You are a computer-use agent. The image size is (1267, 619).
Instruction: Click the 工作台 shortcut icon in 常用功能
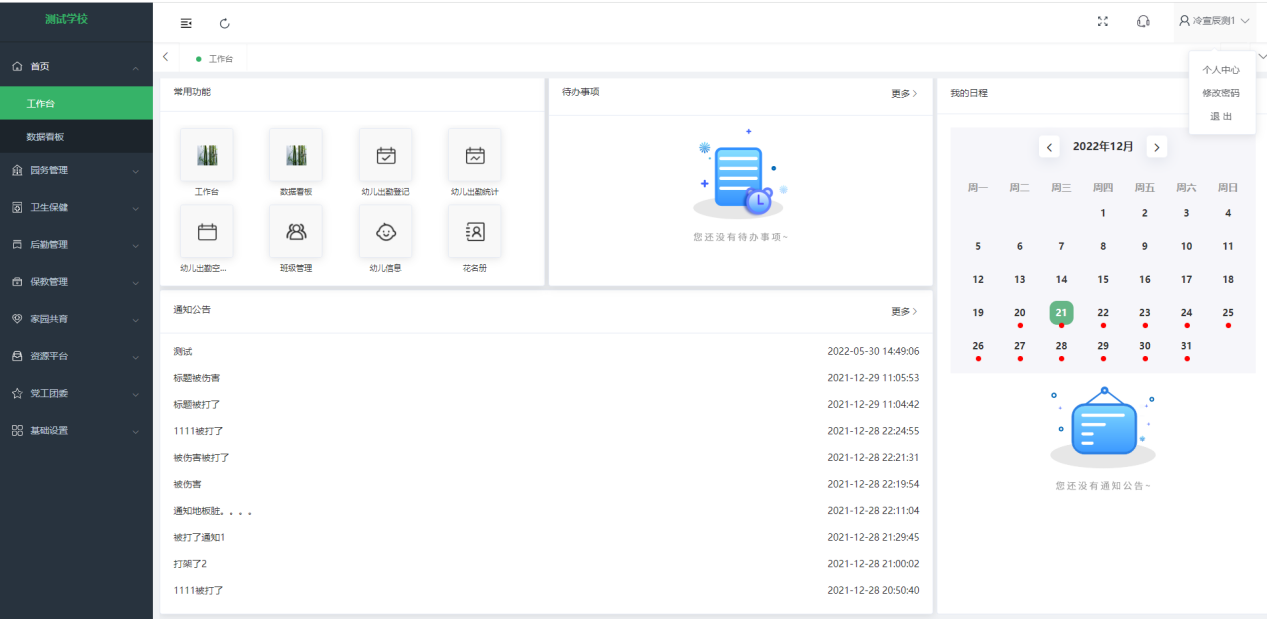tap(207, 155)
